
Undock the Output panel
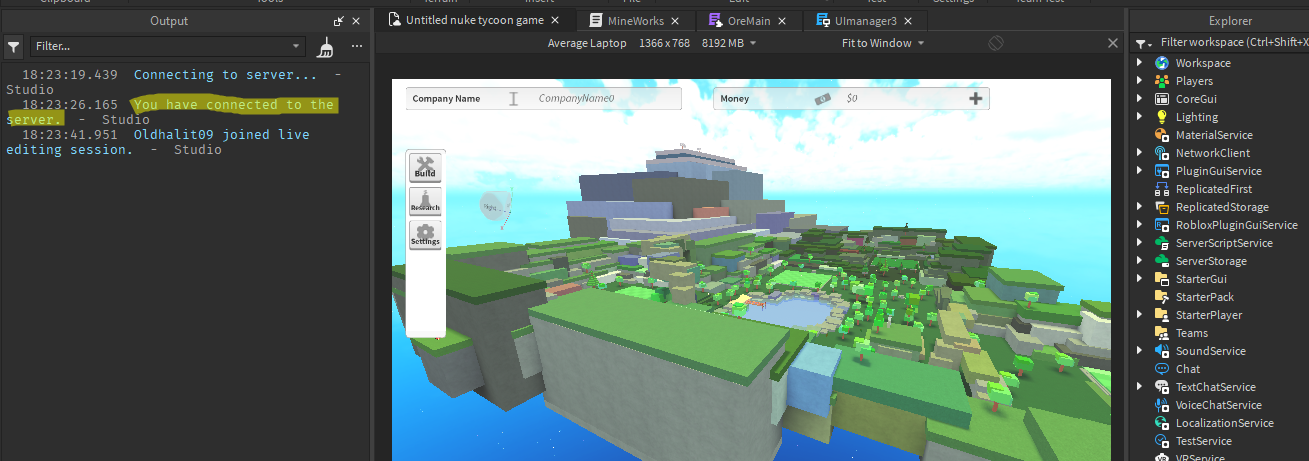[x=338, y=21]
